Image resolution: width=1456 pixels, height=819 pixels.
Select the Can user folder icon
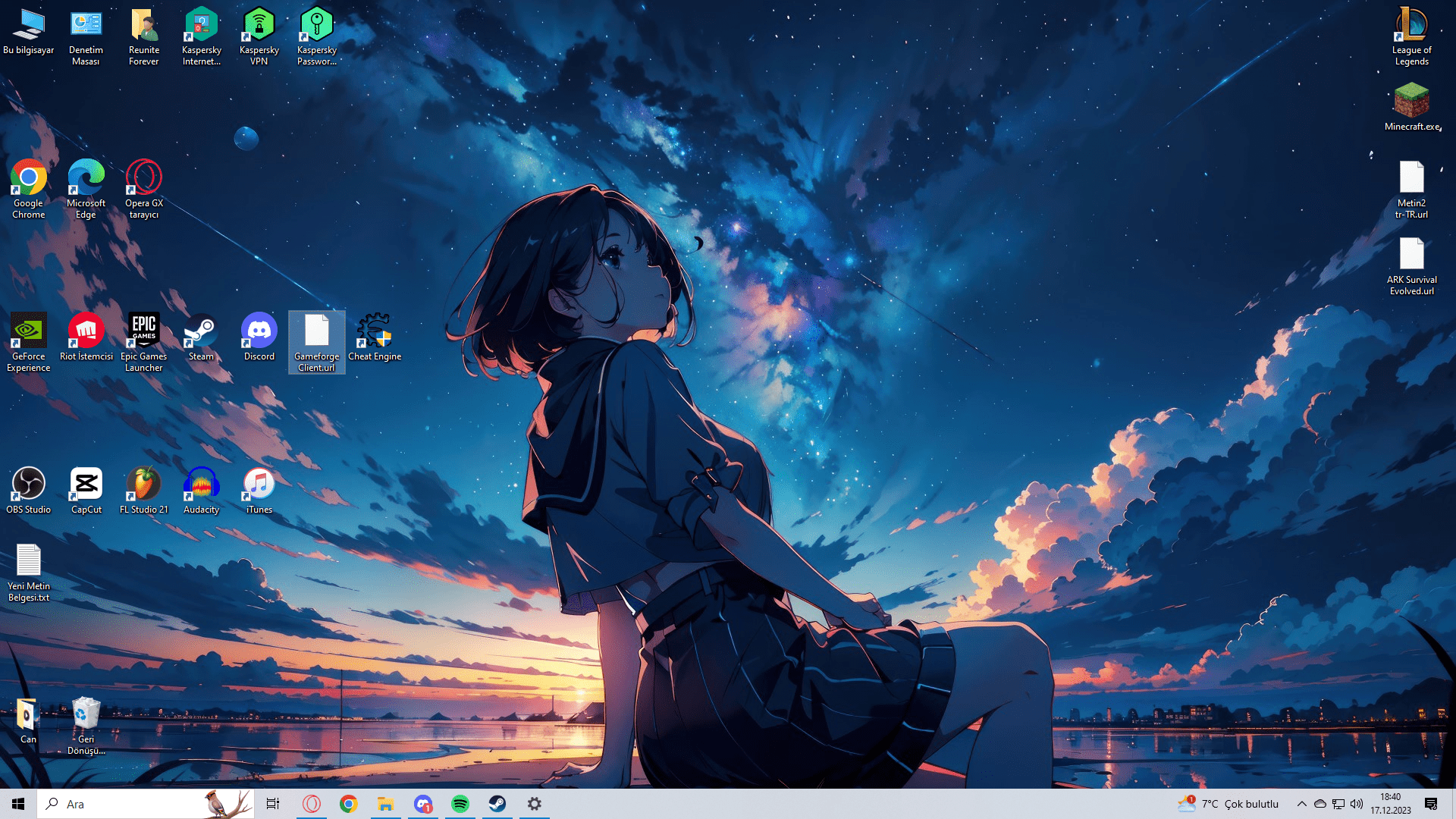[x=28, y=720]
